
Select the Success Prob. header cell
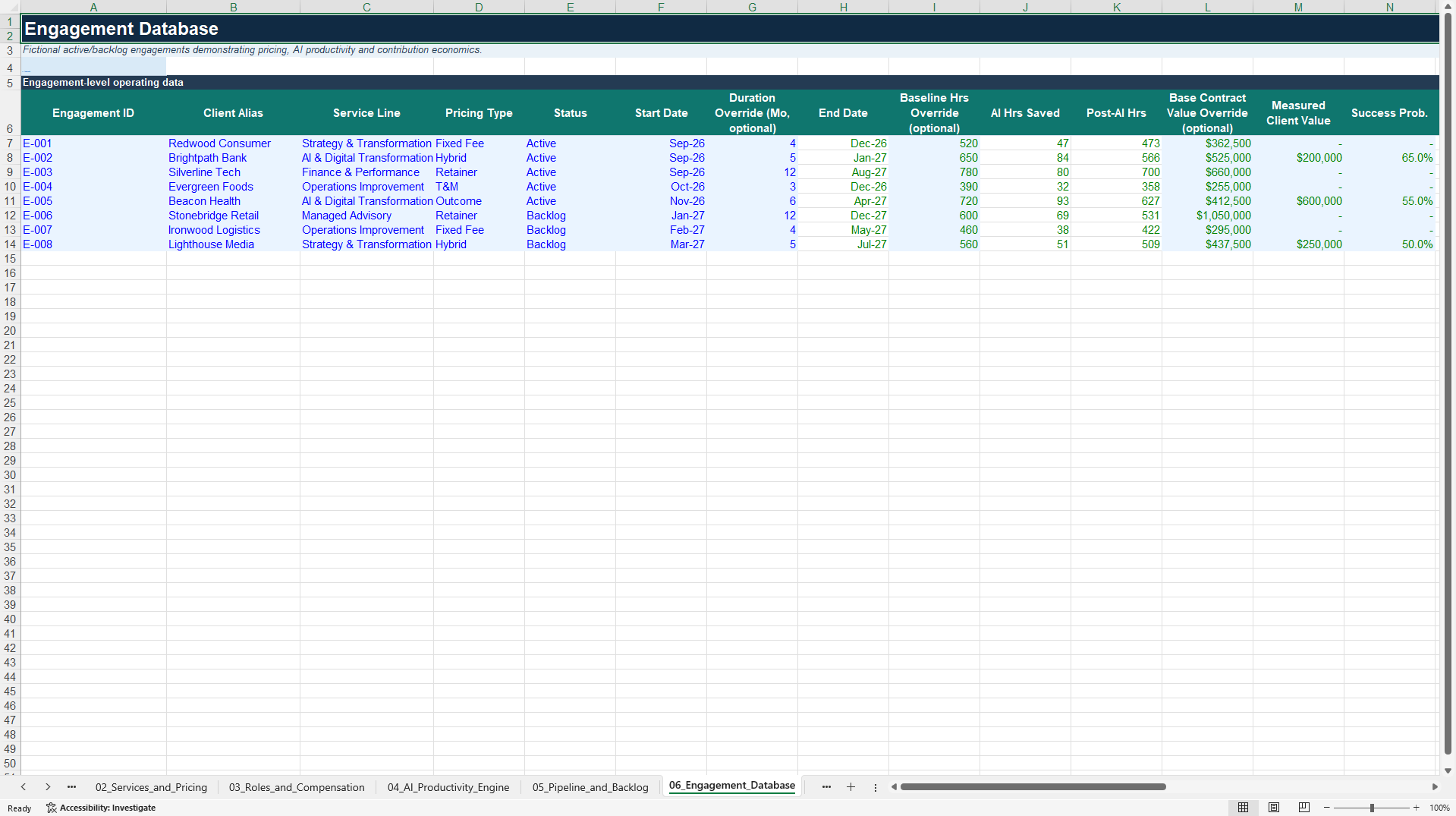pos(1389,113)
